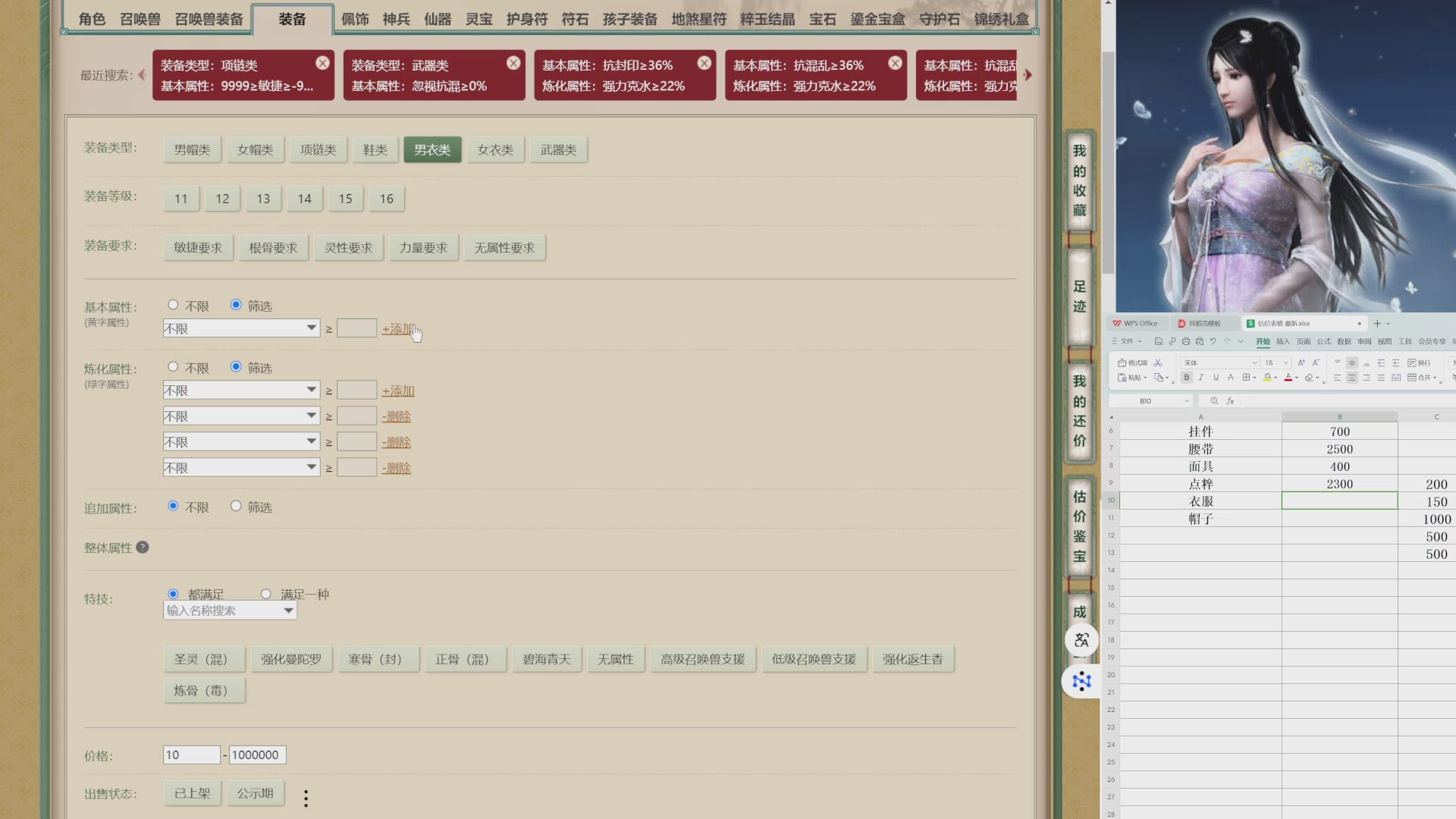Switch to the 召唤兽 tab
This screenshot has width=1456, height=819.
(140, 19)
